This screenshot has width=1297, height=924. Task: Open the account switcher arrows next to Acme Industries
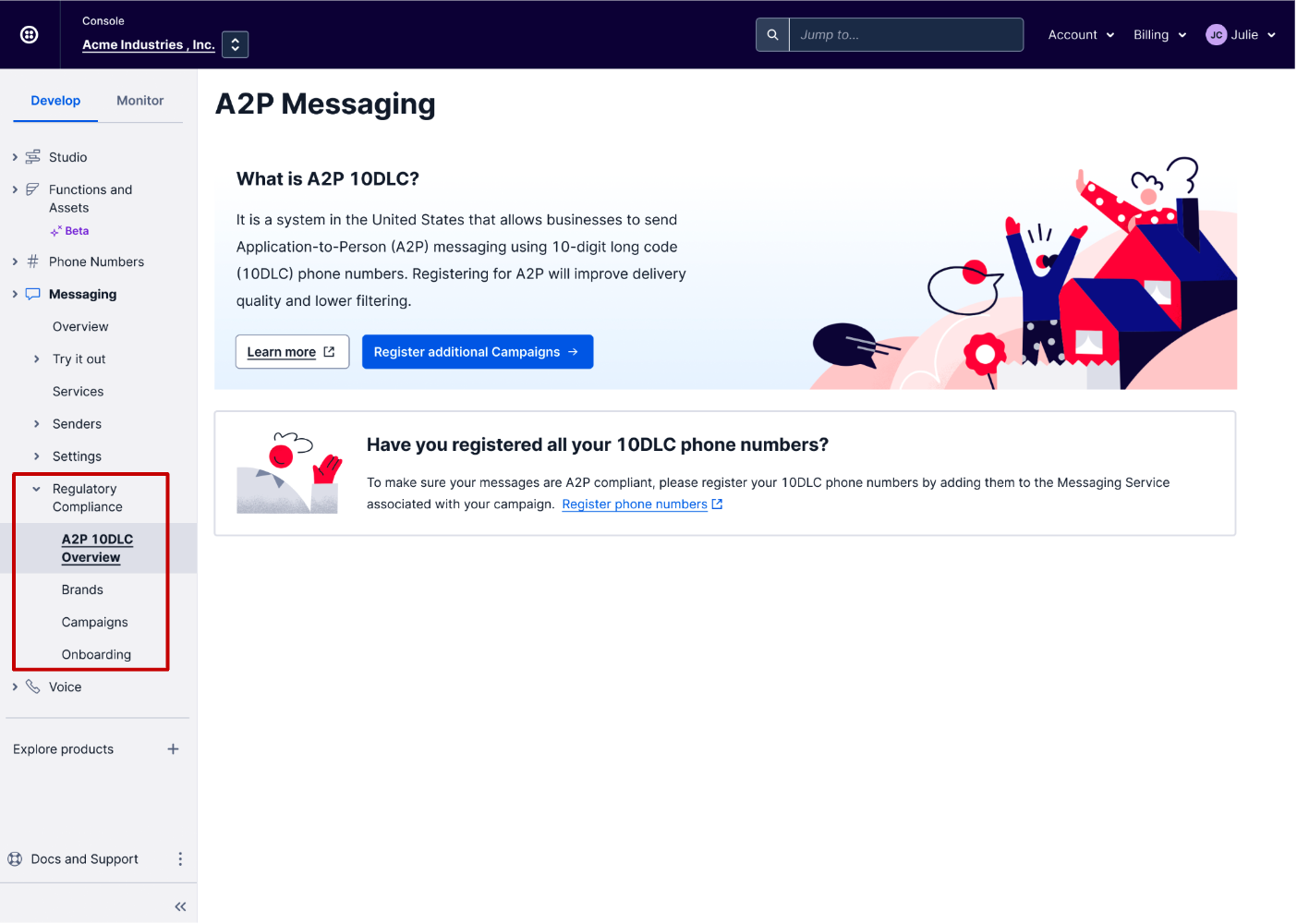click(x=236, y=44)
